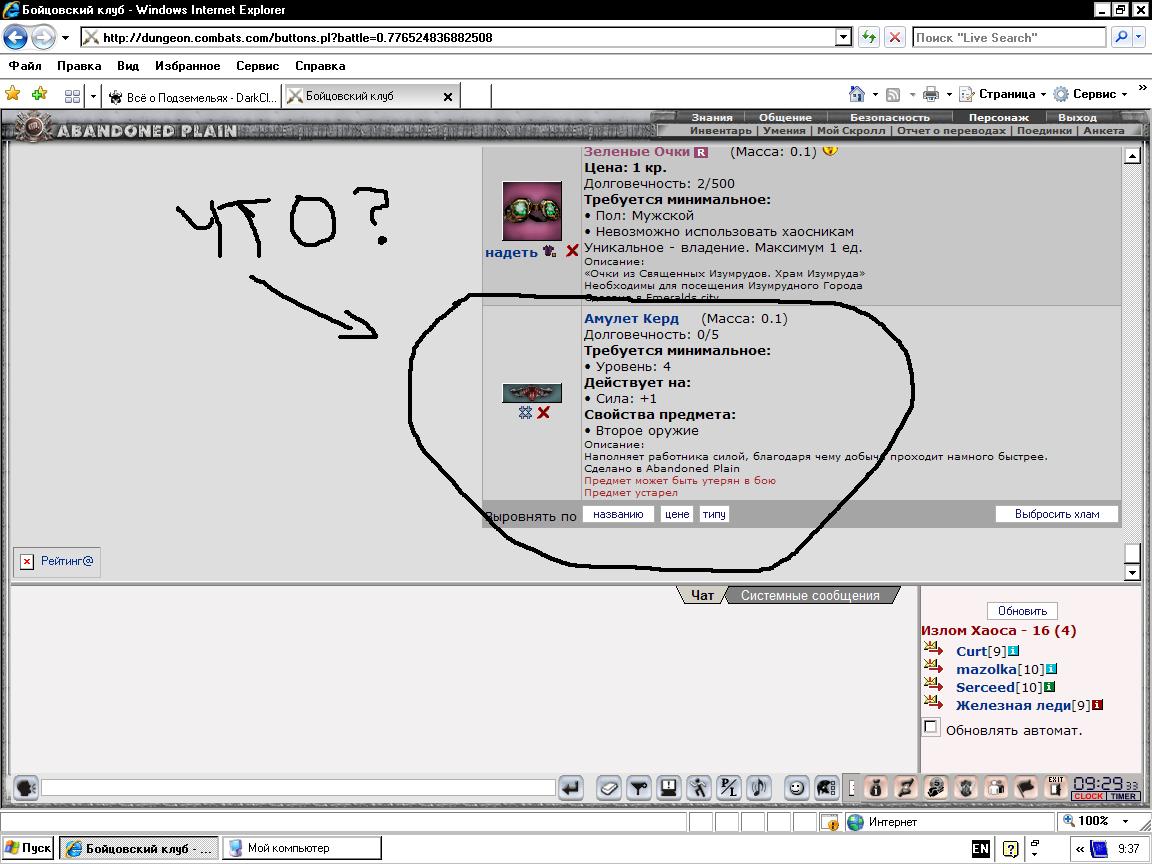Image resolution: width=1152 pixels, height=864 pixels.
Task: Open the quick tabs dropdown arrow
Action: pyautogui.click(x=93, y=96)
